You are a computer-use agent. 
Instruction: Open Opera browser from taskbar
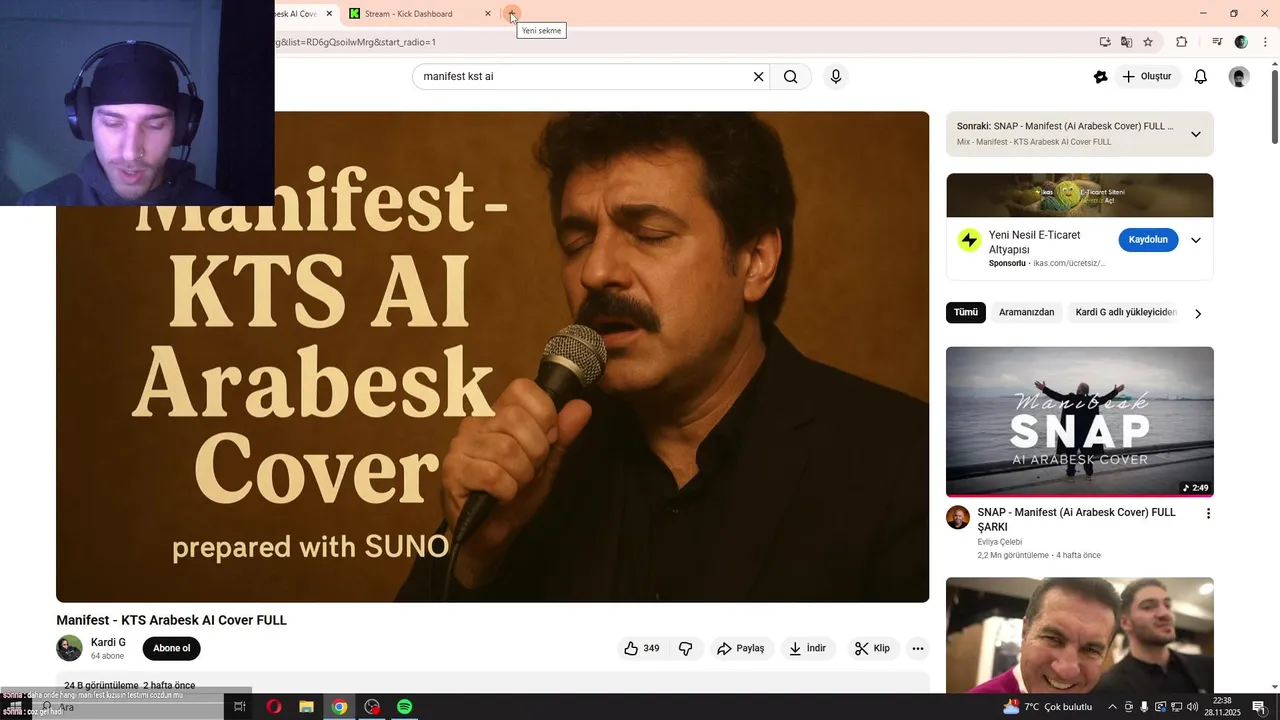tap(273, 707)
